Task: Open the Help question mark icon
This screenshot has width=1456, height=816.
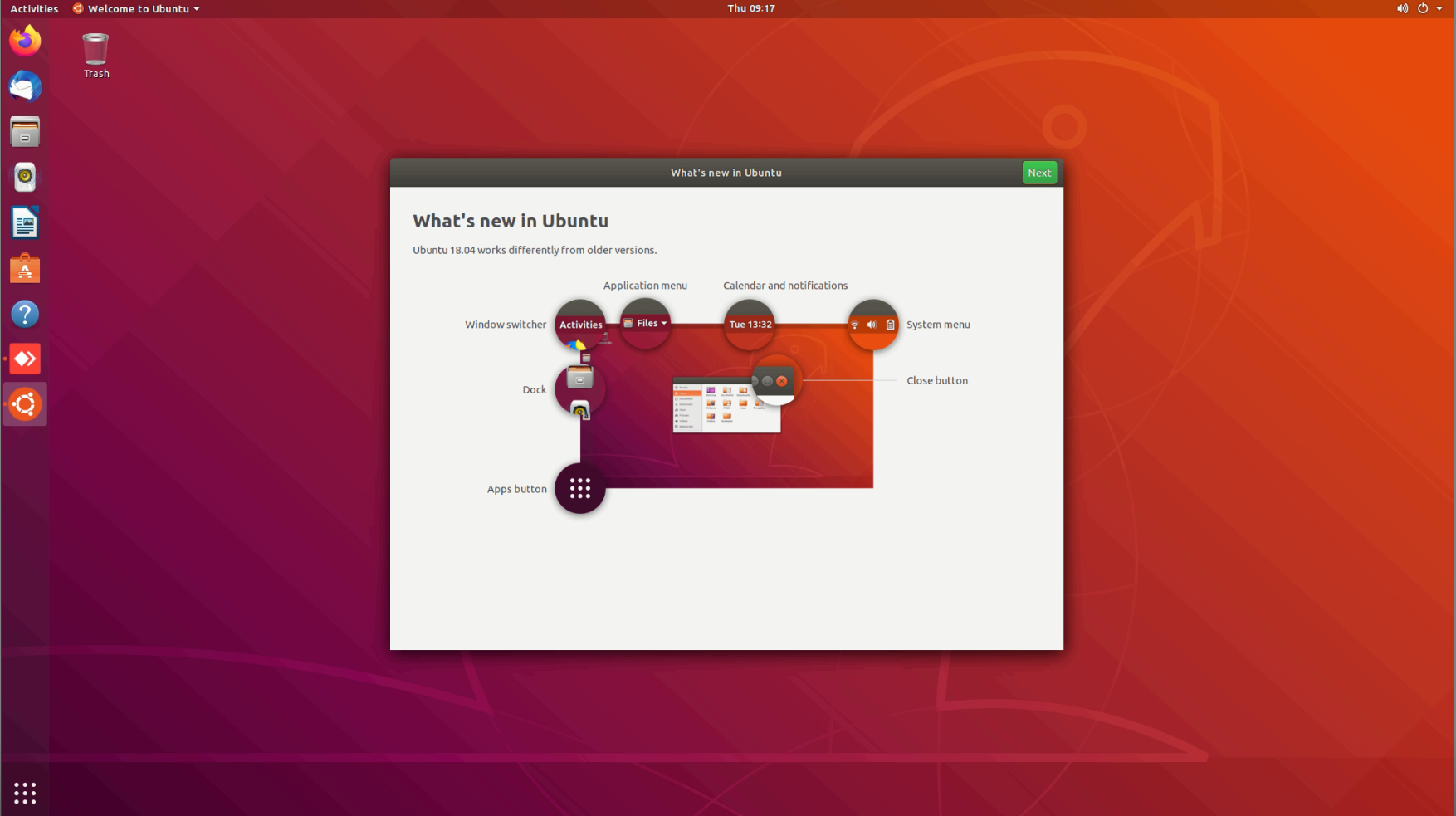Action: pyautogui.click(x=25, y=314)
